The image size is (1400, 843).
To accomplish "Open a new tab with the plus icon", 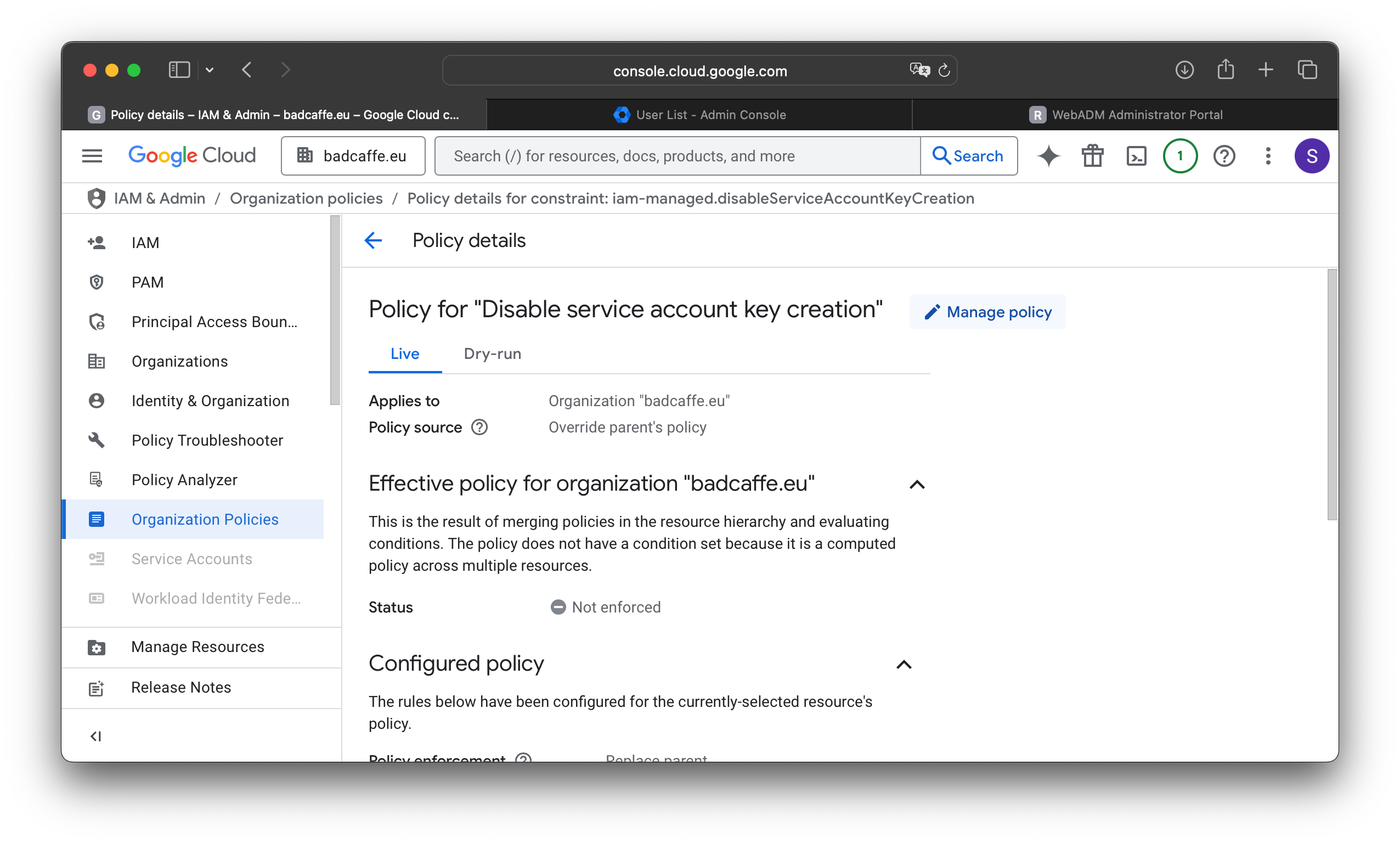I will (1265, 70).
